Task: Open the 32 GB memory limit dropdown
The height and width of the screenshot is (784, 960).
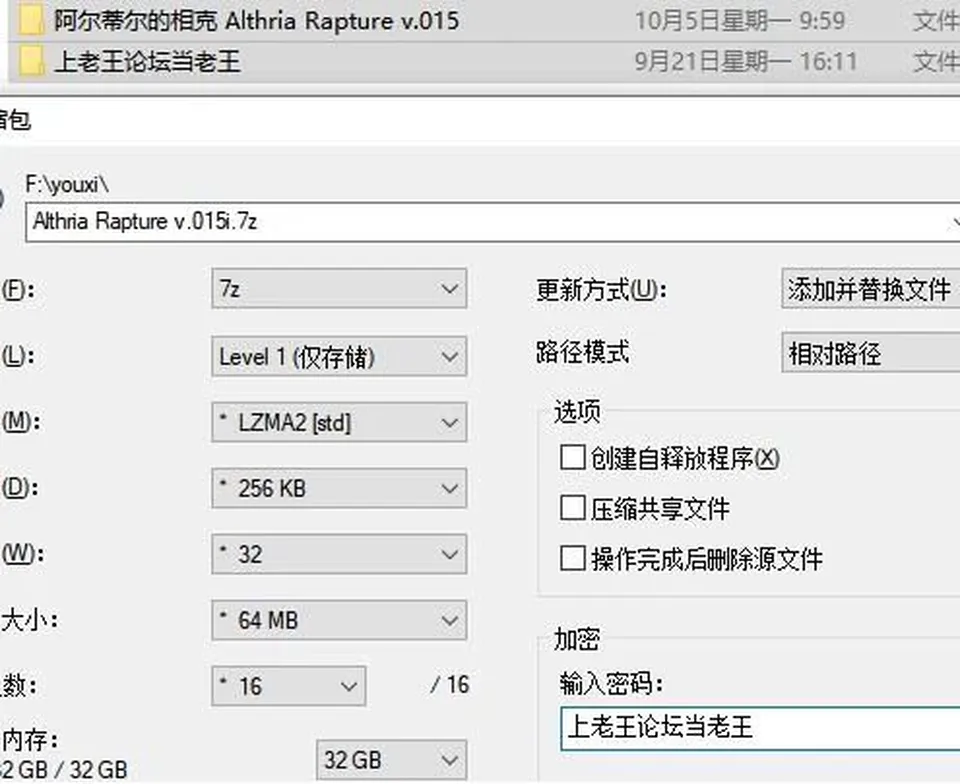Action: [392, 761]
